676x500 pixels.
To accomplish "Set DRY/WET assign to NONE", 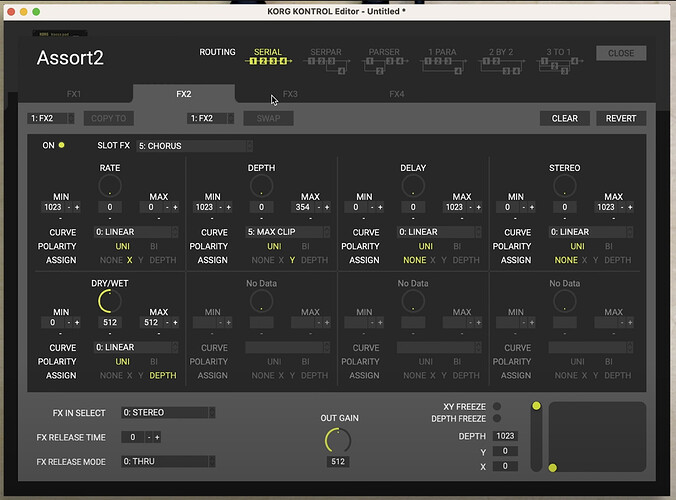I will click(x=111, y=375).
